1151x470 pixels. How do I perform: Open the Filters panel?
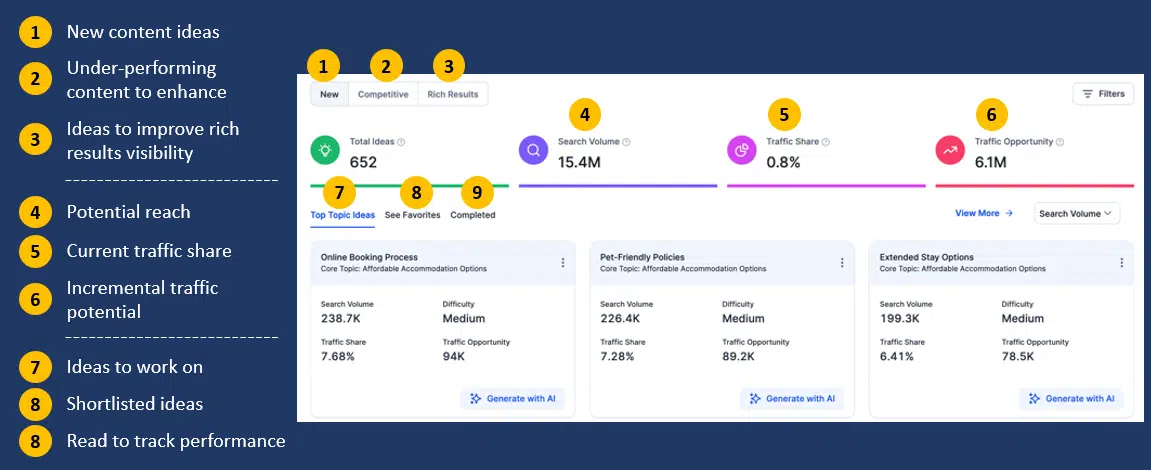pyautogui.click(x=1103, y=94)
